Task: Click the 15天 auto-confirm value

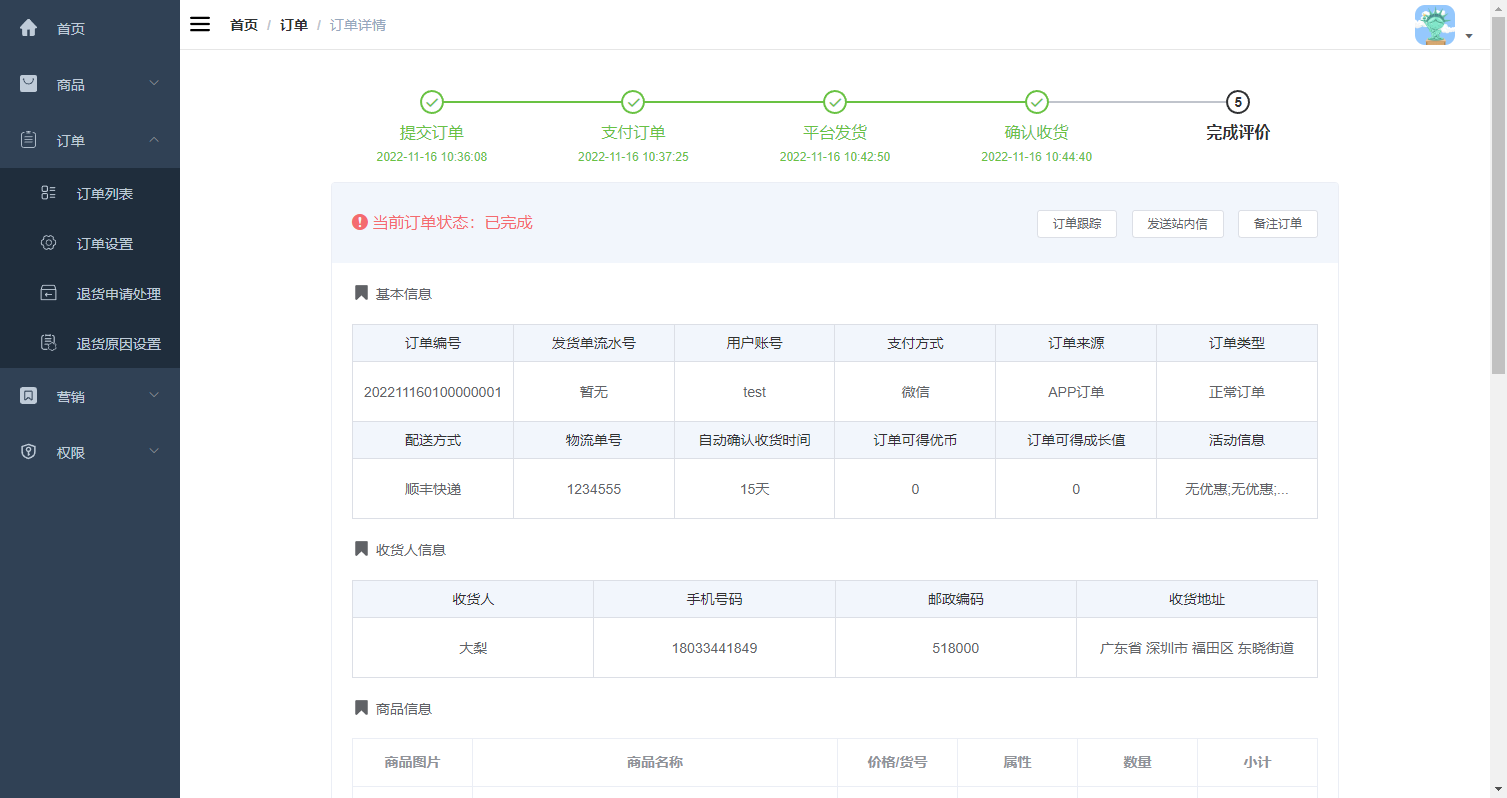Action: (x=755, y=489)
